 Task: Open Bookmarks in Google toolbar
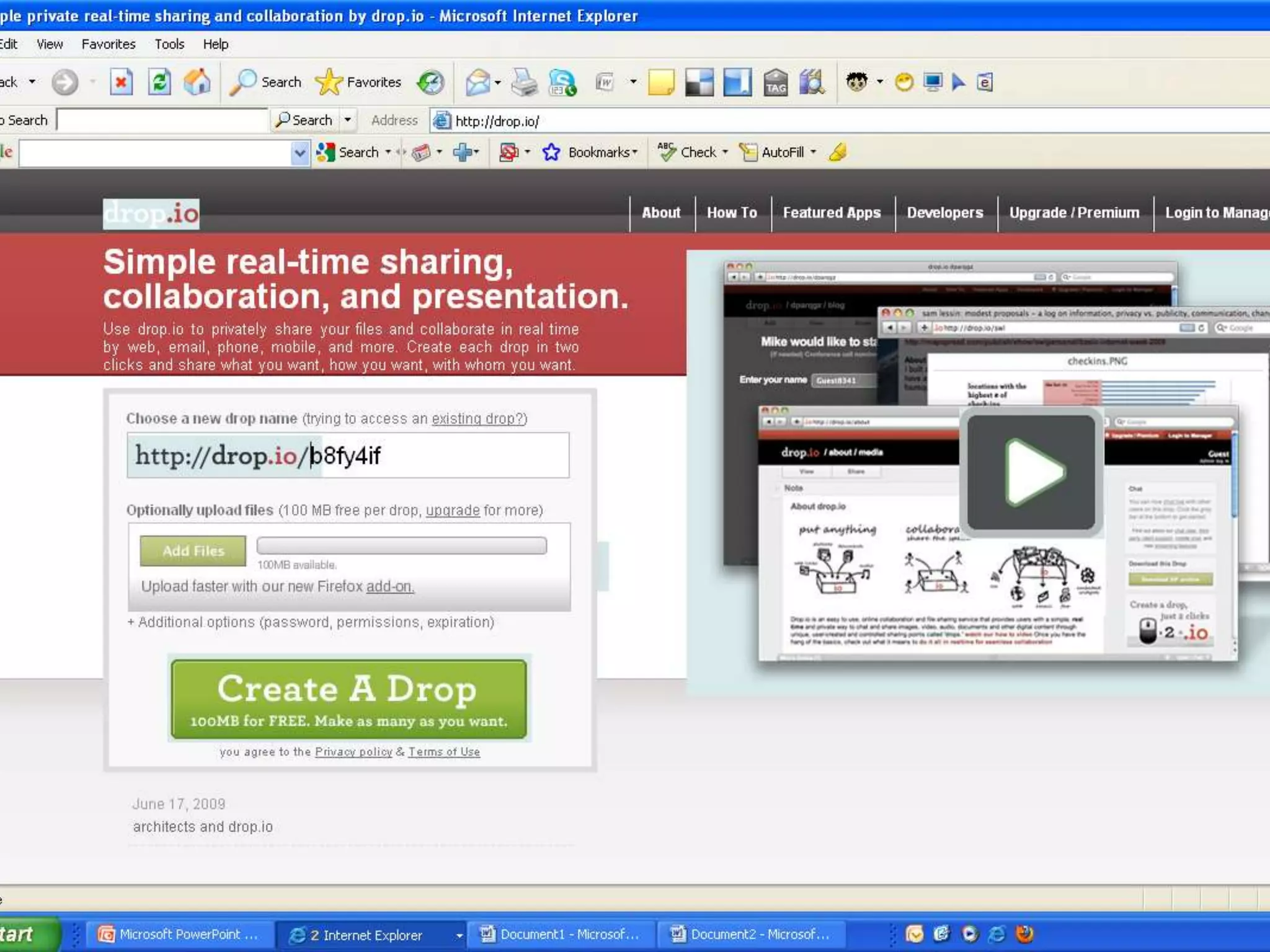(590, 152)
